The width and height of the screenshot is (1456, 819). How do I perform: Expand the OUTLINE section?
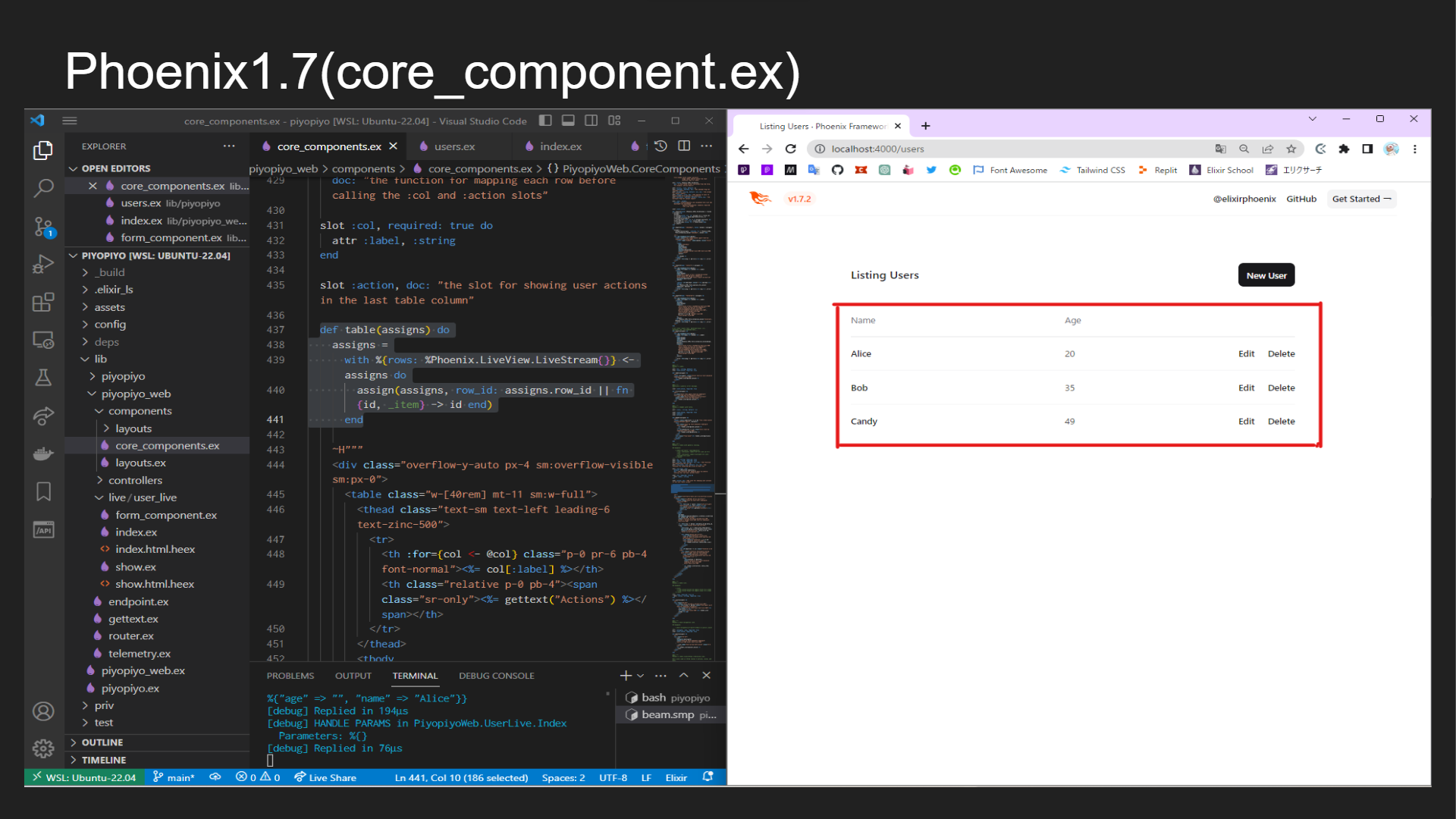102,742
